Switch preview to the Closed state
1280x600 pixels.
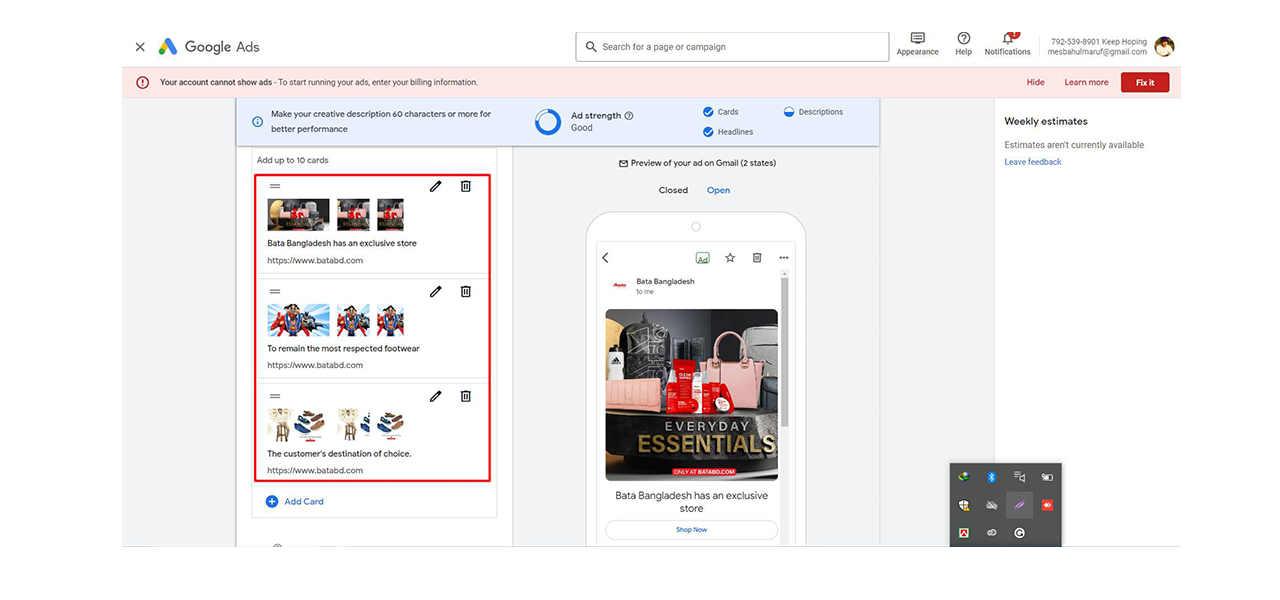click(x=673, y=190)
